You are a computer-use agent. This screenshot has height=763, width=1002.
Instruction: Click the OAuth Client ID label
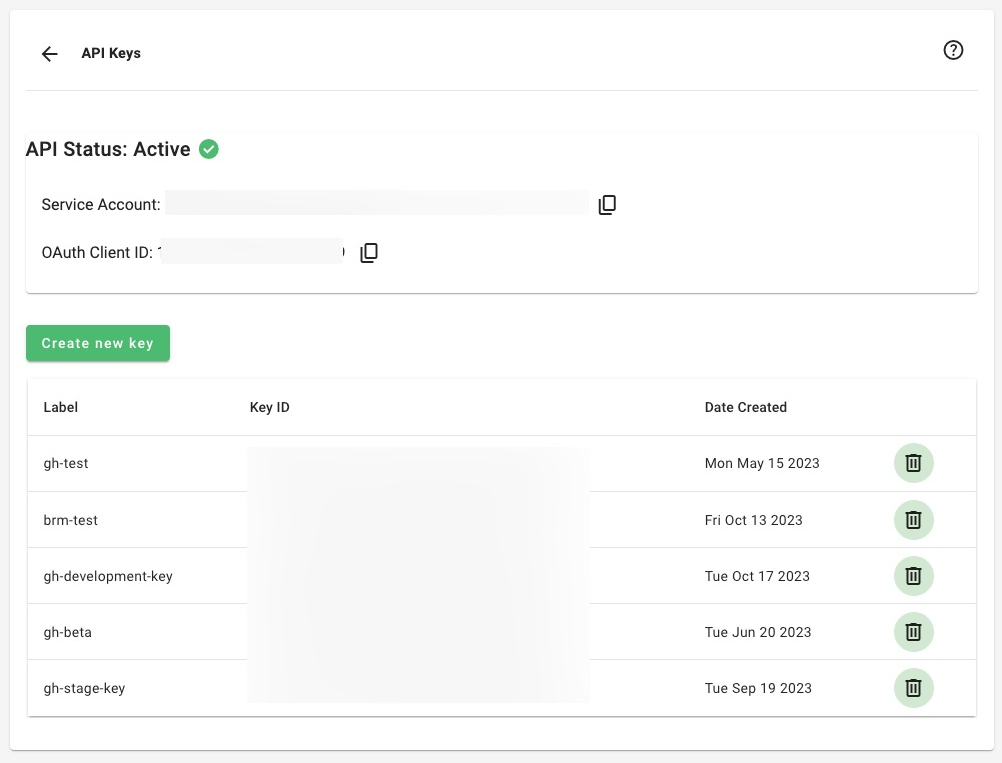pyautogui.click(x=97, y=252)
